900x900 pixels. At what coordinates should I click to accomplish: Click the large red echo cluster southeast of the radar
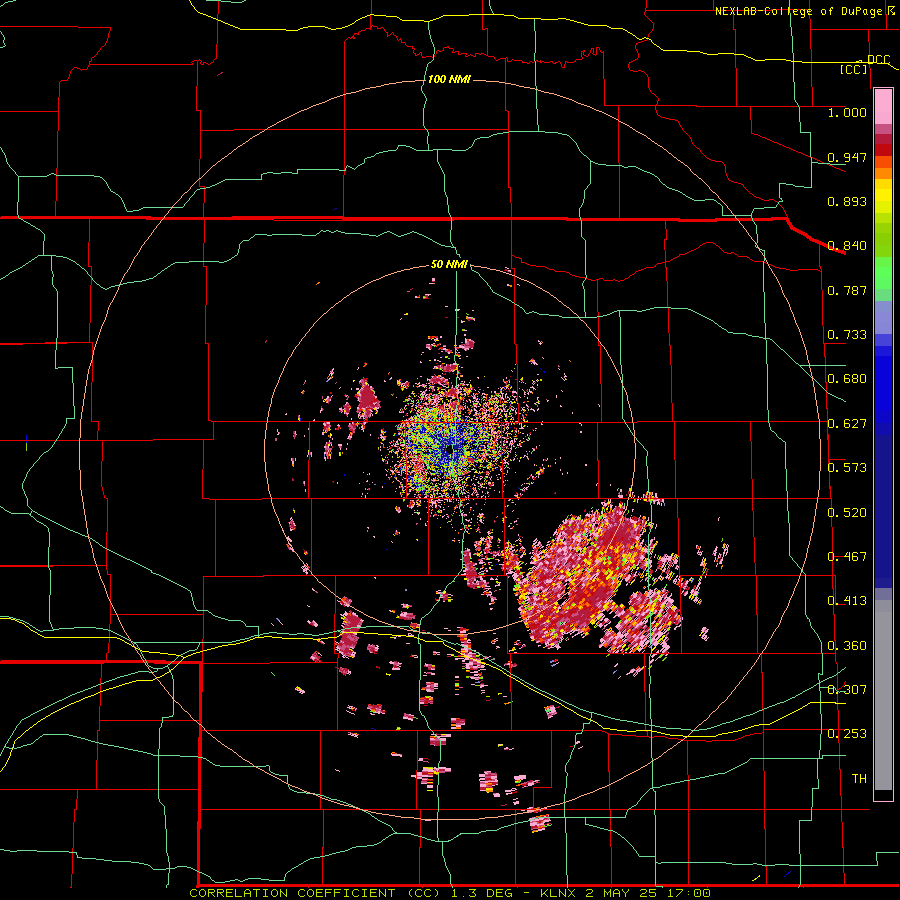pyautogui.click(x=597, y=577)
